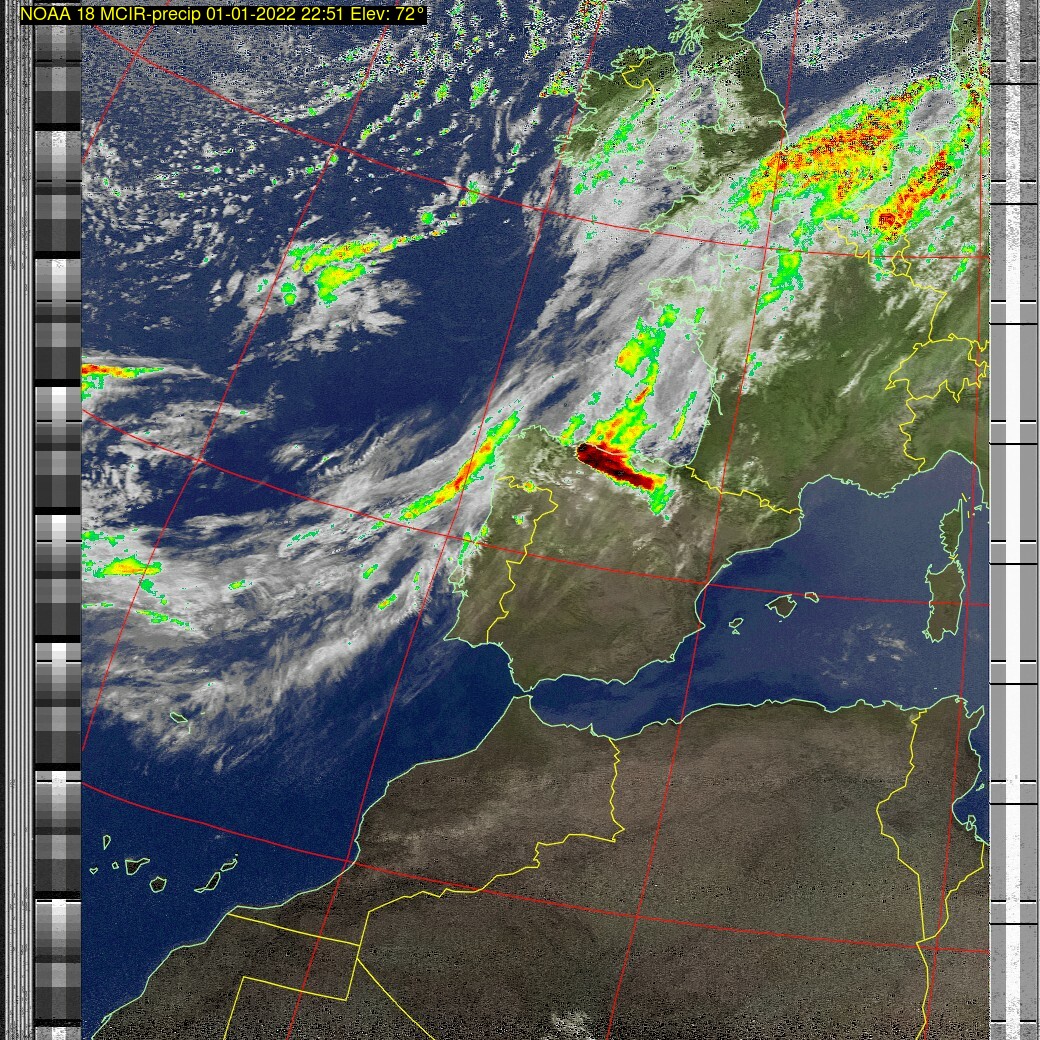The image size is (1040, 1040).
Task: Click the red rain band off Galicia's coast
Action: pyautogui.click(x=462, y=476)
